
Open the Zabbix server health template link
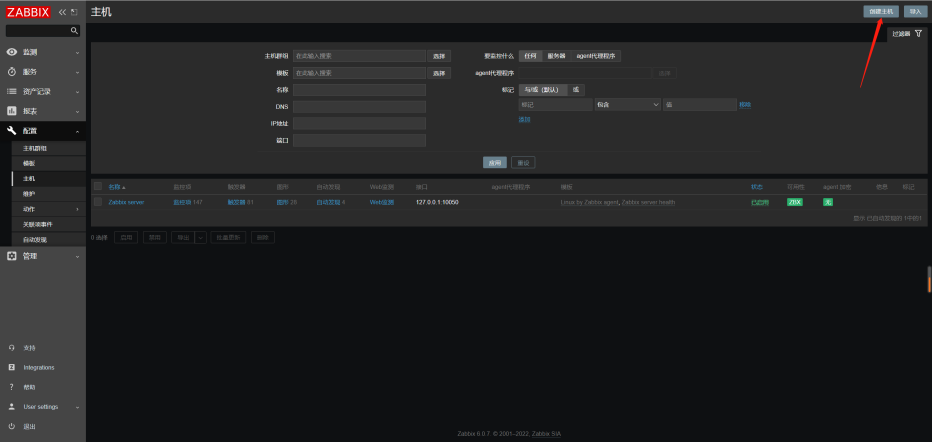pos(648,202)
